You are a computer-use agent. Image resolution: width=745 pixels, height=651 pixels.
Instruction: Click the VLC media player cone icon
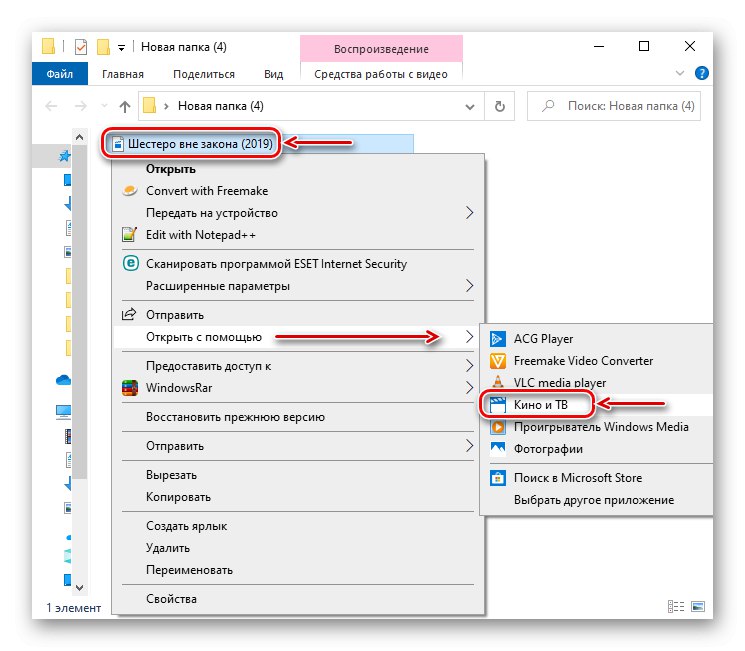(497, 383)
